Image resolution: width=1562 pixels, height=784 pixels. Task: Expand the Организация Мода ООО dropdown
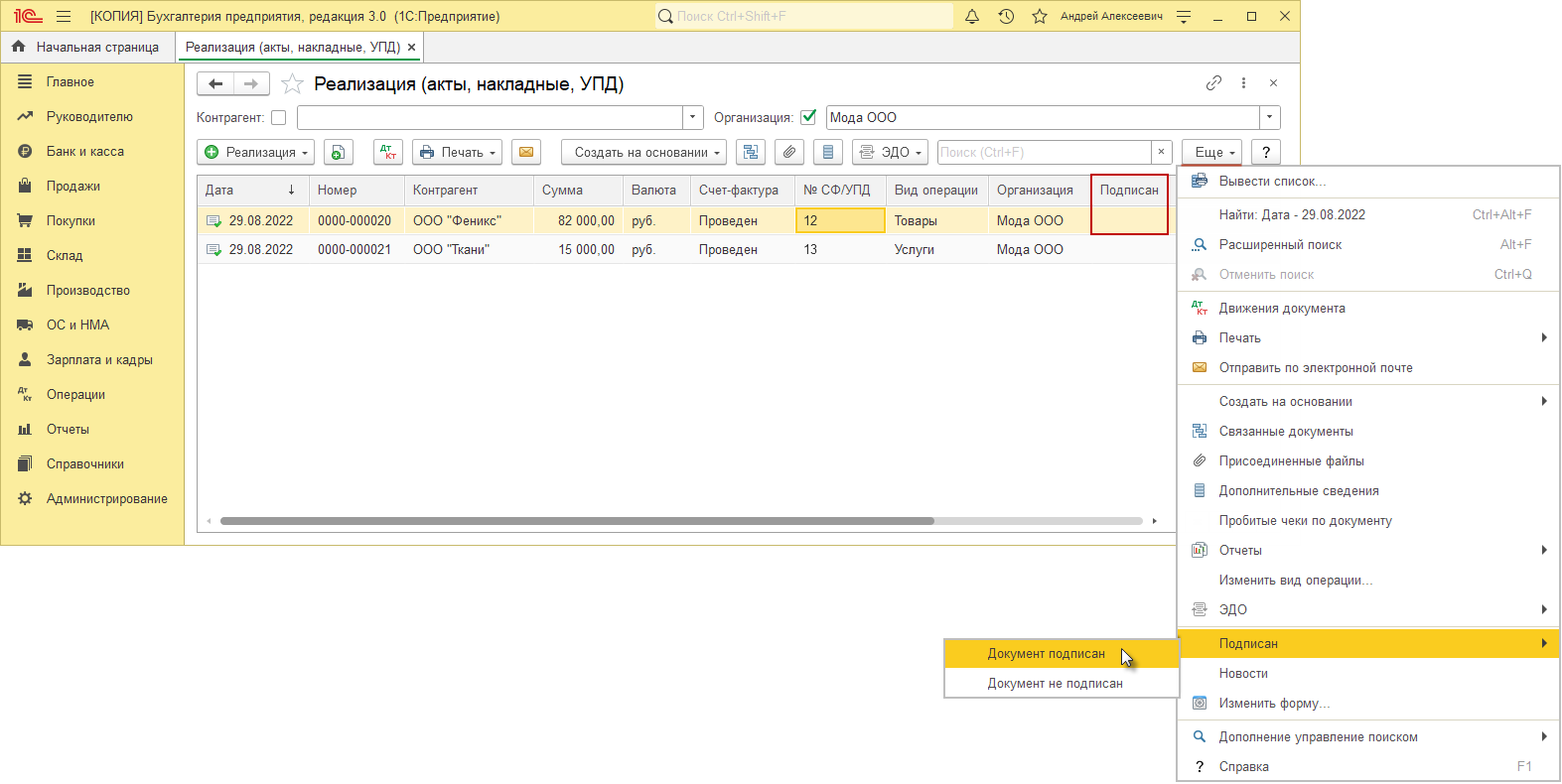pos(1270,117)
